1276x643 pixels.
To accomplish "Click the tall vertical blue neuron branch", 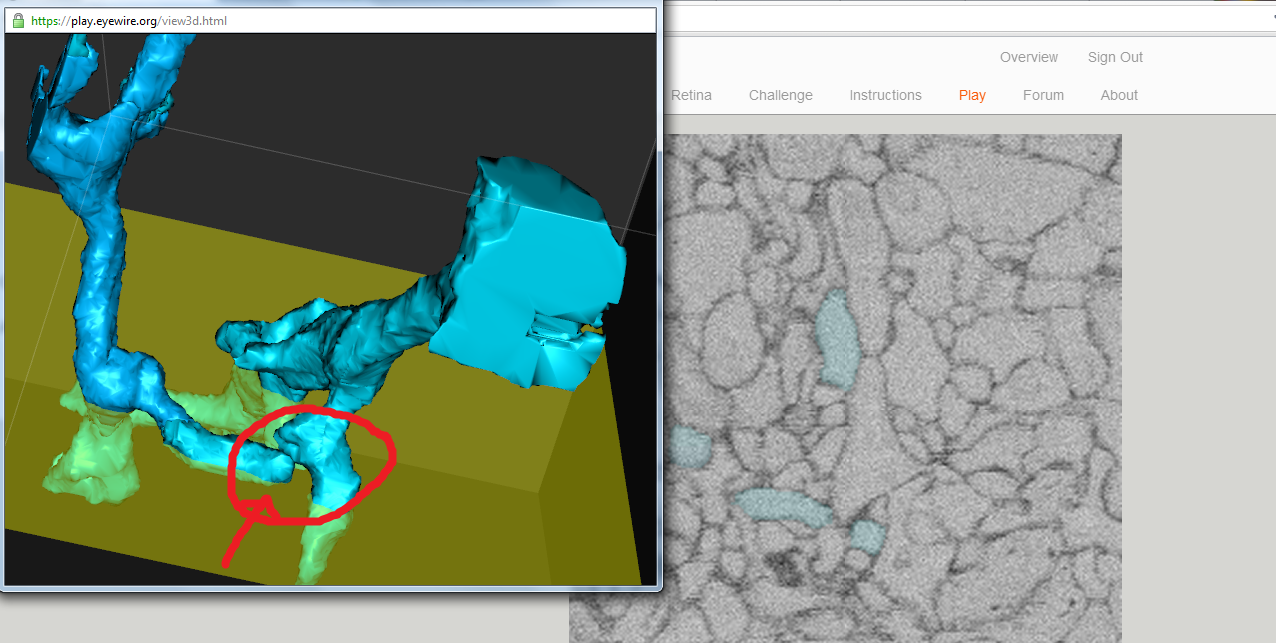I will (98, 280).
